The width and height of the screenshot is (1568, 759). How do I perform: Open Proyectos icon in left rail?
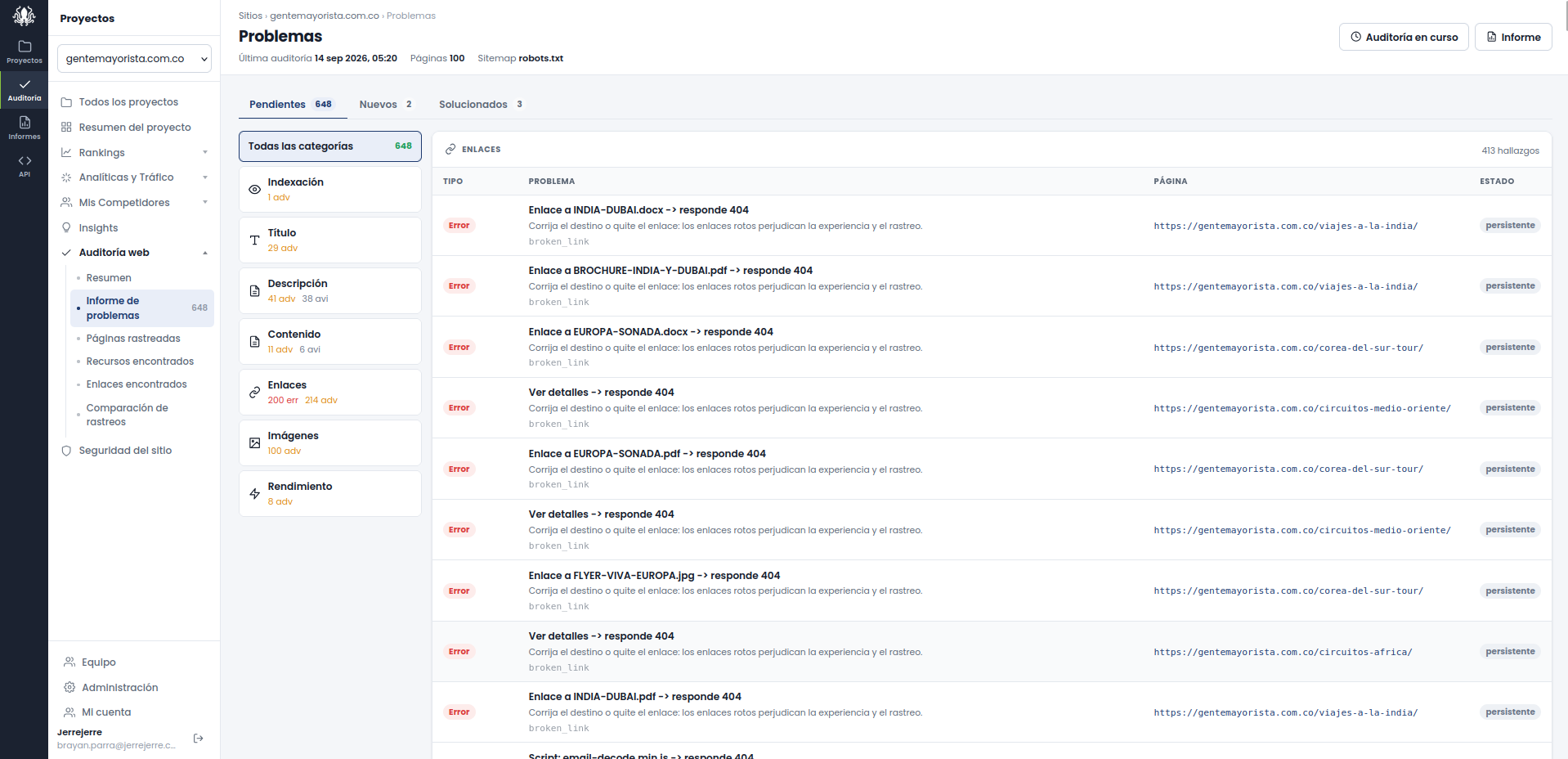pyautogui.click(x=25, y=52)
